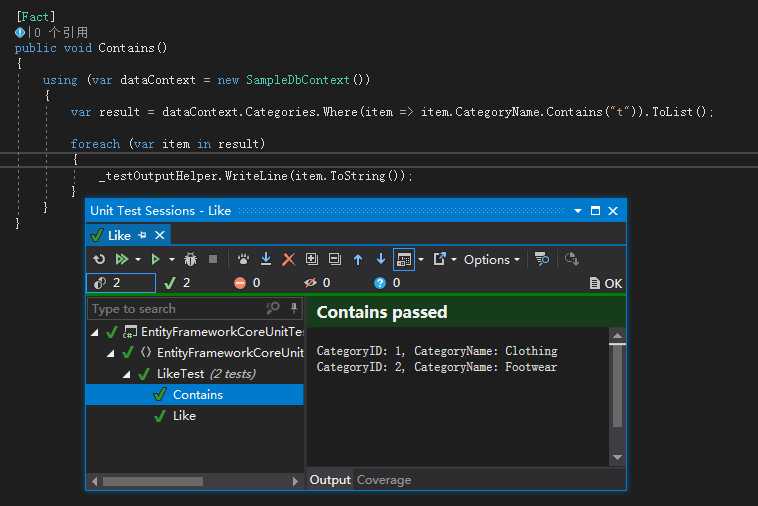Click the filter-search icon in toolbar
Image resolution: width=758 pixels, height=506 pixels.
click(542, 259)
